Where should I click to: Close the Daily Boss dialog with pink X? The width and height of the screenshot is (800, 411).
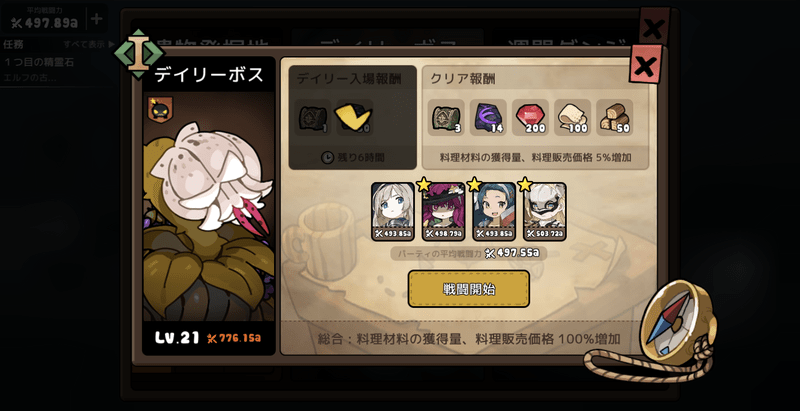645,64
